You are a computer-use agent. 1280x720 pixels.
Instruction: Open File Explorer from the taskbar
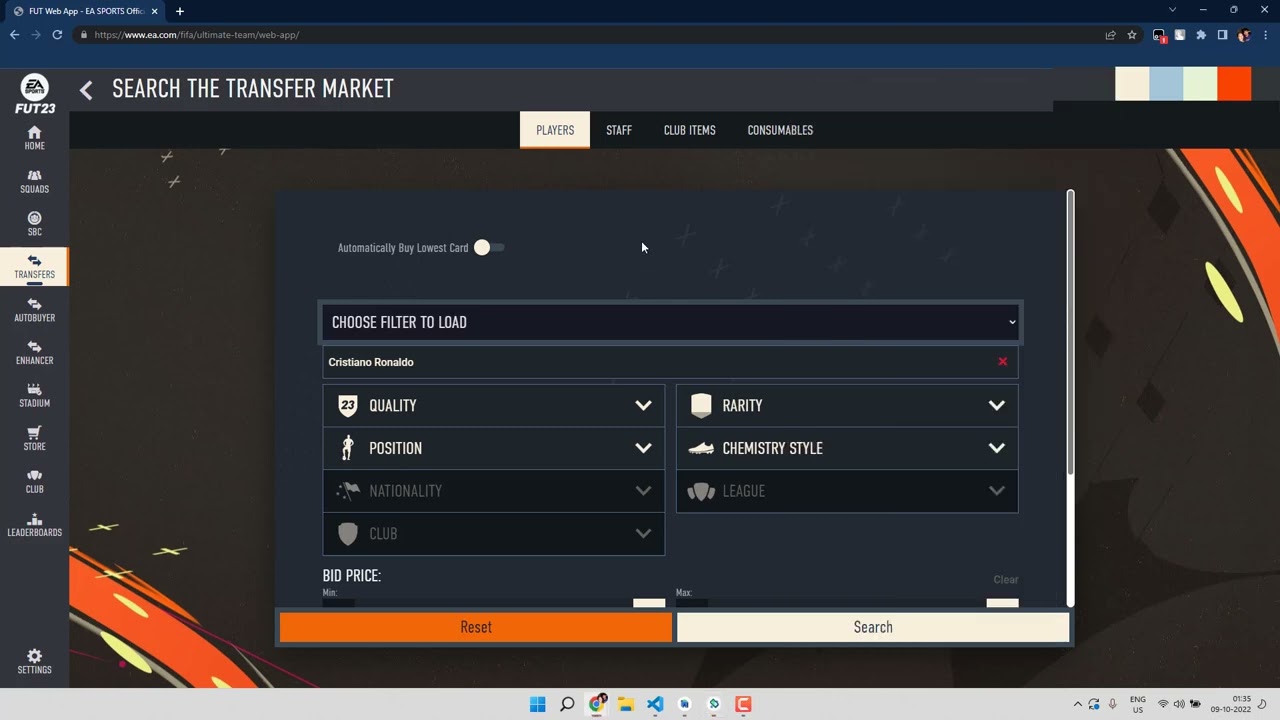625,704
